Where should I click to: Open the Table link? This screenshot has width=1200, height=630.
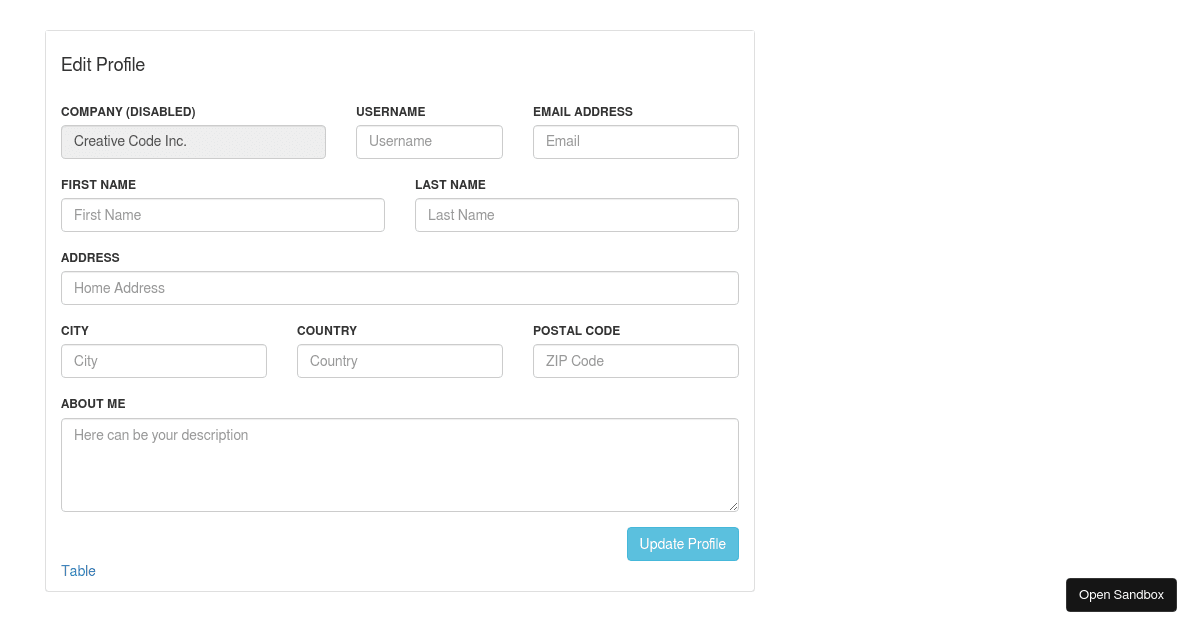tap(78, 570)
